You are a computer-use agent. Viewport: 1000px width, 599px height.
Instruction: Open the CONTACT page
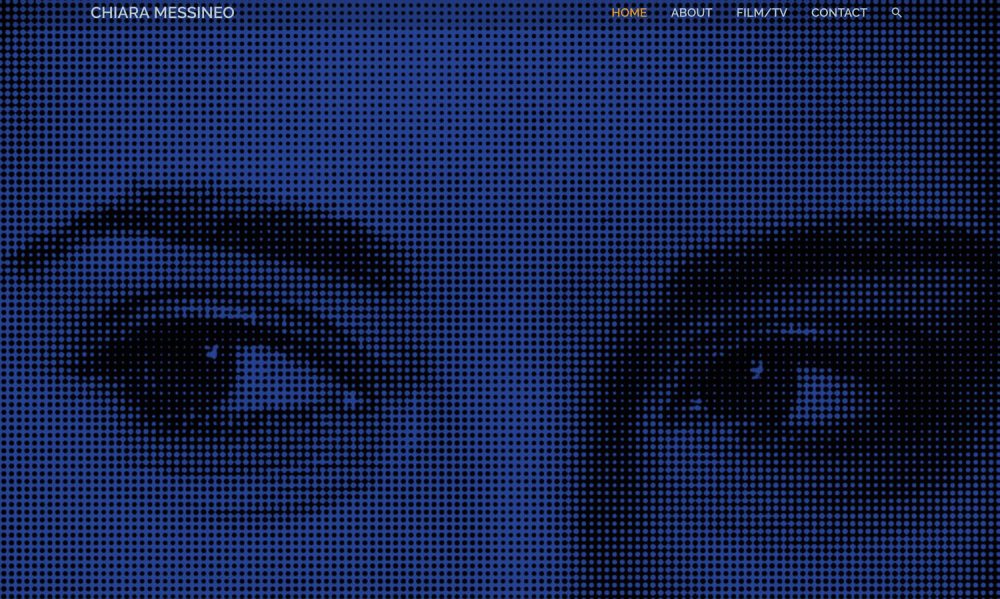839,13
